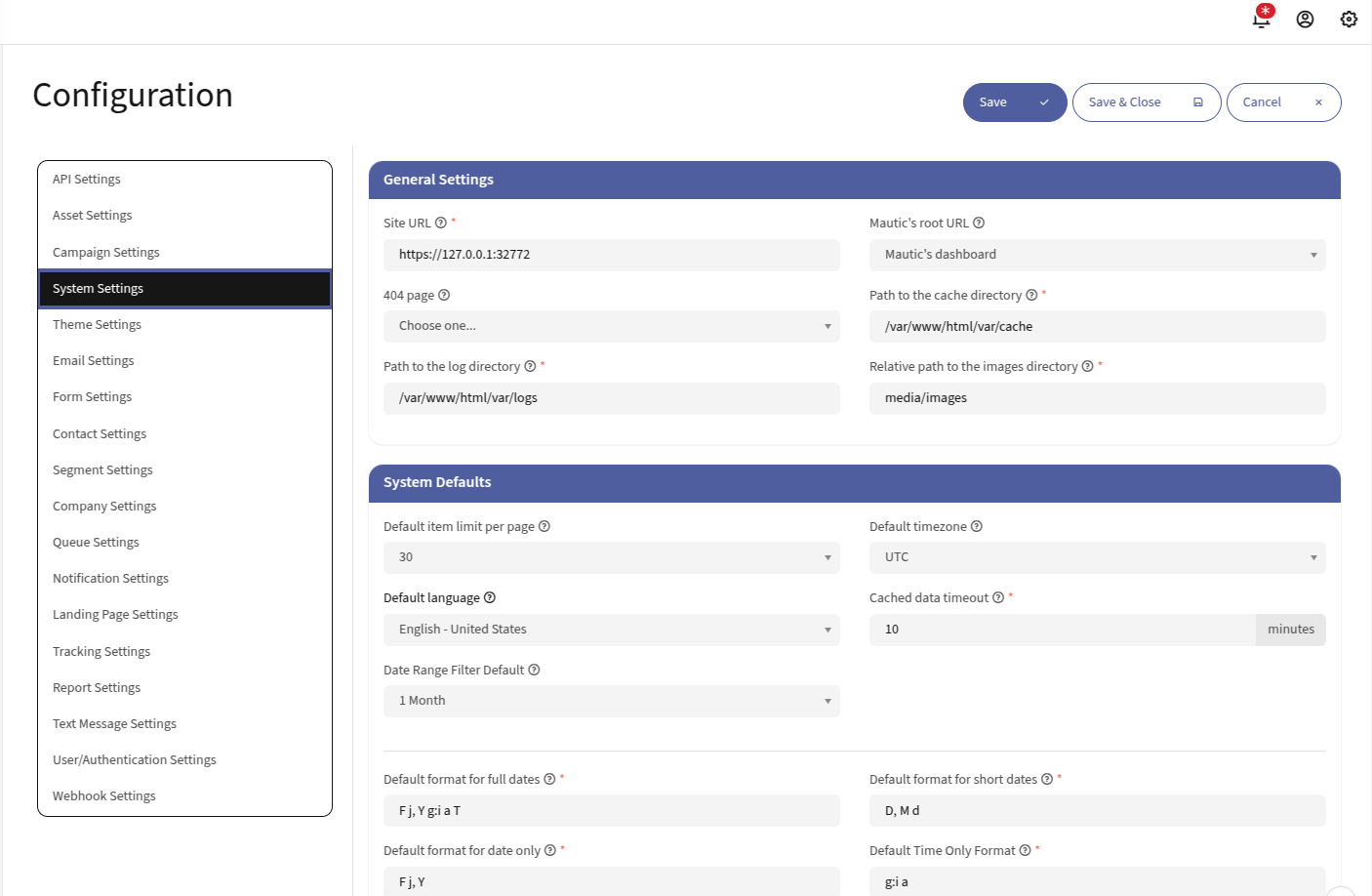The height and width of the screenshot is (896, 1372).
Task: Click help beside Path to the cache directory
Action: [1031, 295]
